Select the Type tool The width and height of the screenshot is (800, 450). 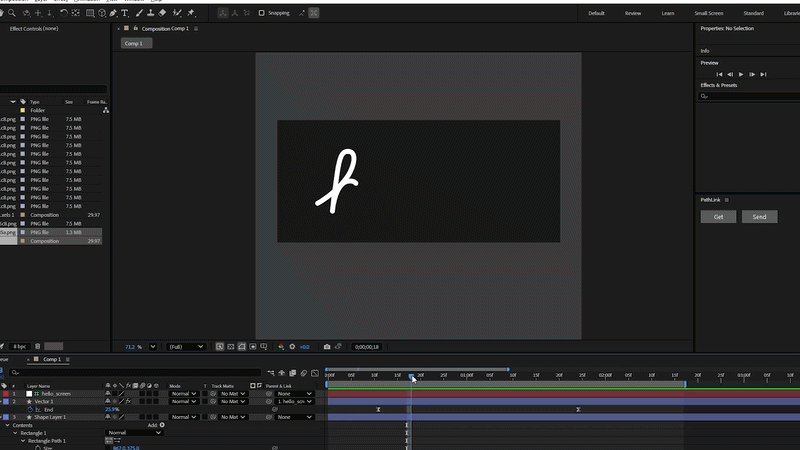coord(125,13)
